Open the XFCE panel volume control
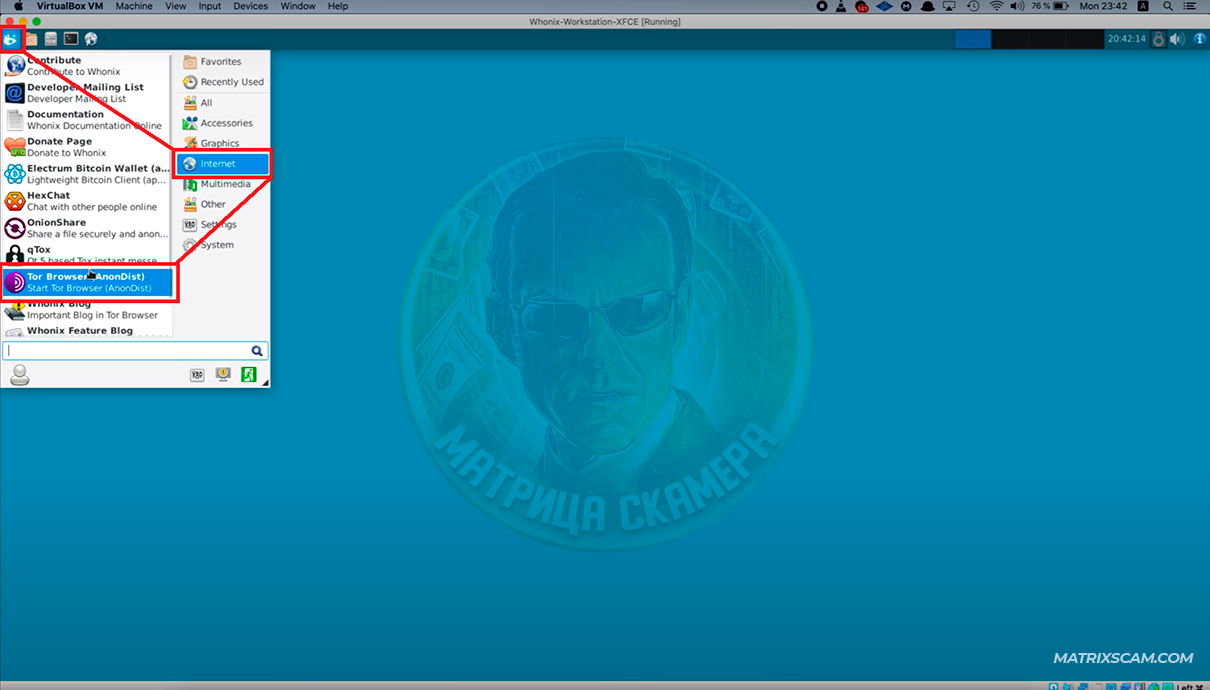The width and height of the screenshot is (1210, 690). tap(1177, 39)
